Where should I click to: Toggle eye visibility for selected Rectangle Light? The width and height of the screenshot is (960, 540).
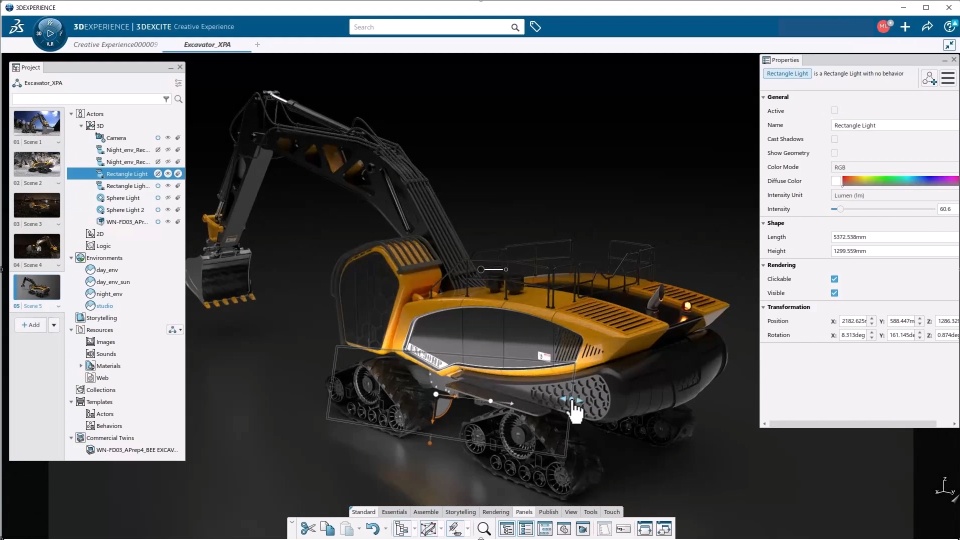(168, 174)
